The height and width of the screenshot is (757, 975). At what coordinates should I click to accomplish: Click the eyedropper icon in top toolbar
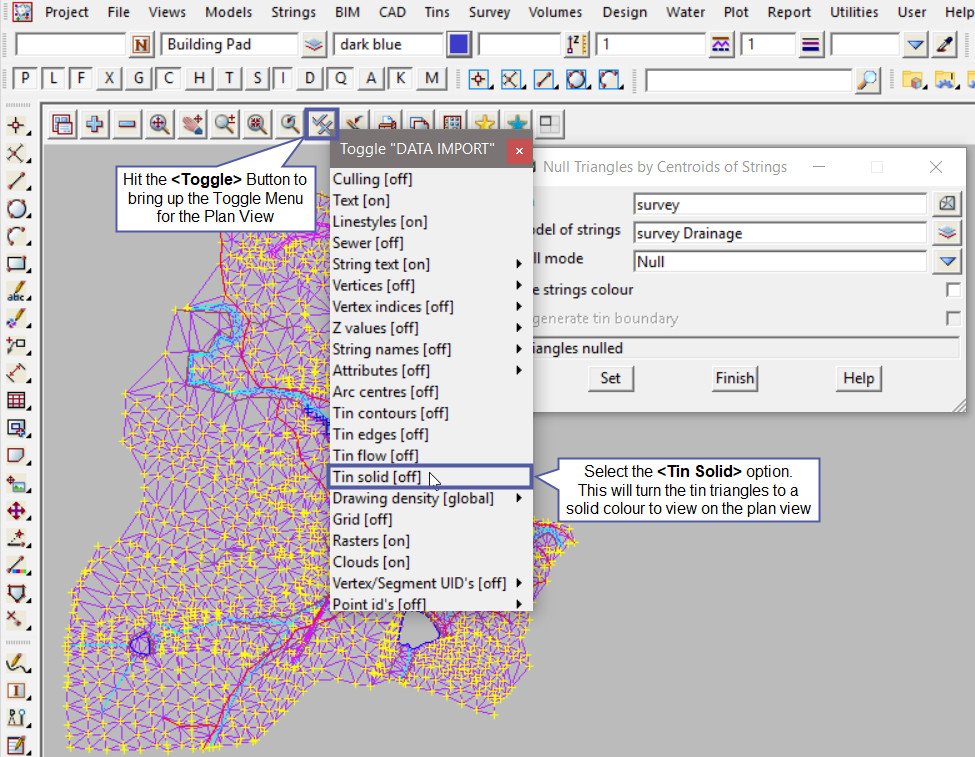click(944, 45)
